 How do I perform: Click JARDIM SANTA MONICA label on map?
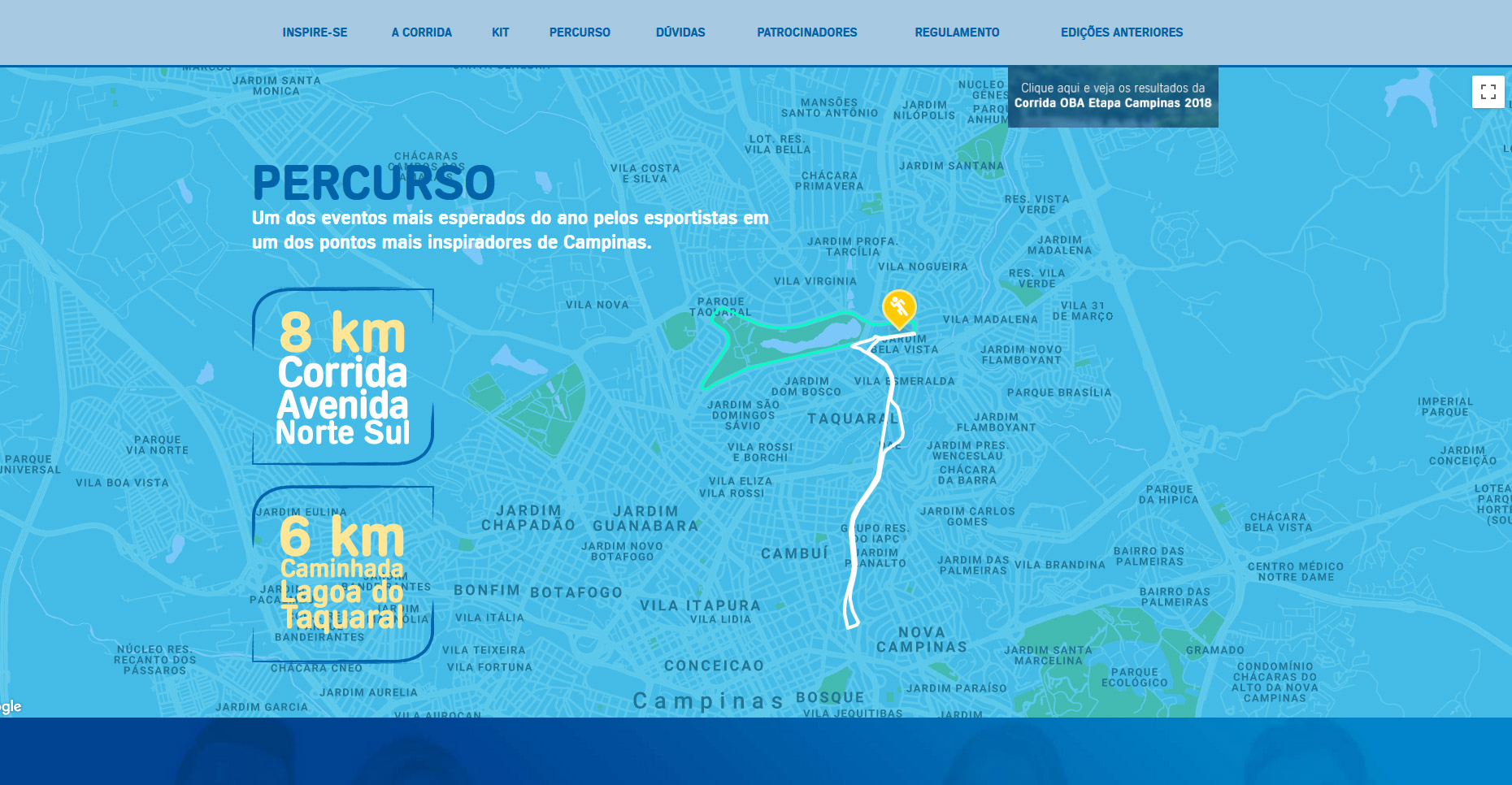pyautogui.click(x=276, y=86)
